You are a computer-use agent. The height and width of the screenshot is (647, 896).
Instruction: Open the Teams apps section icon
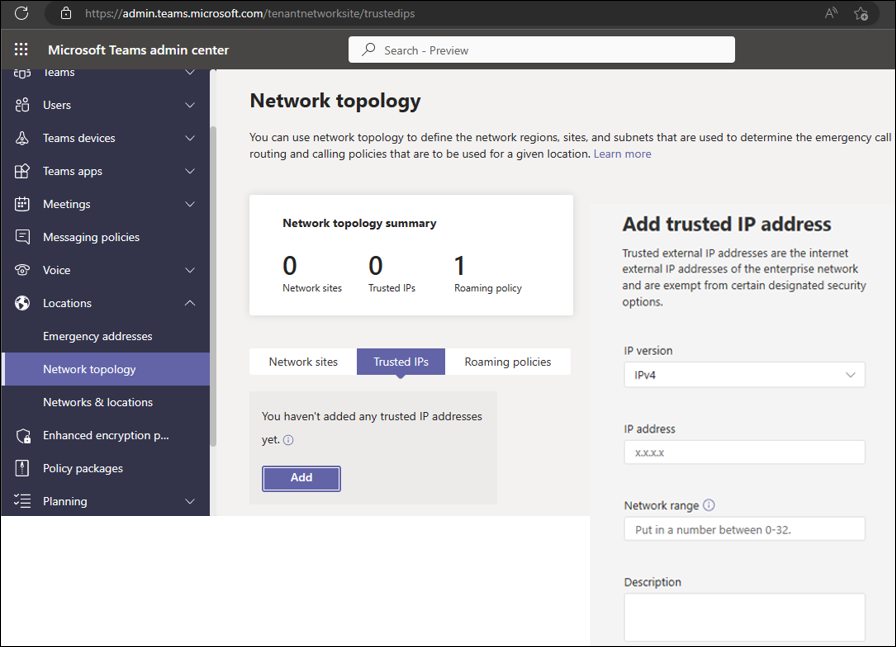(23, 170)
